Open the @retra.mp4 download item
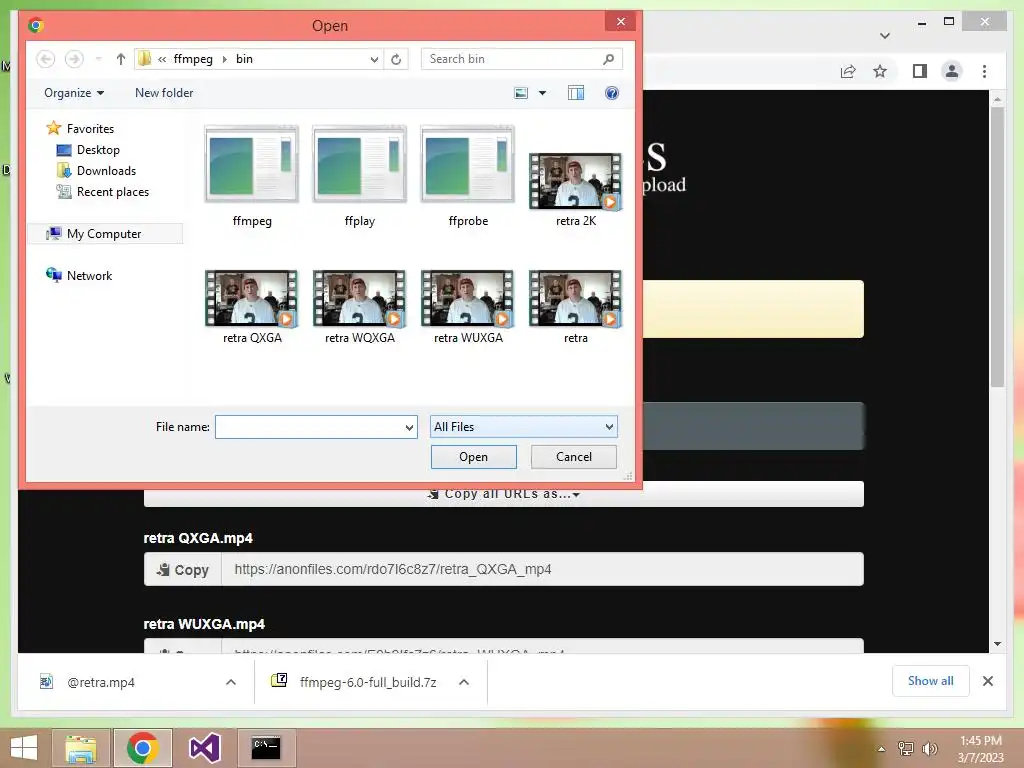The width and height of the screenshot is (1024, 768). (x=101, y=682)
